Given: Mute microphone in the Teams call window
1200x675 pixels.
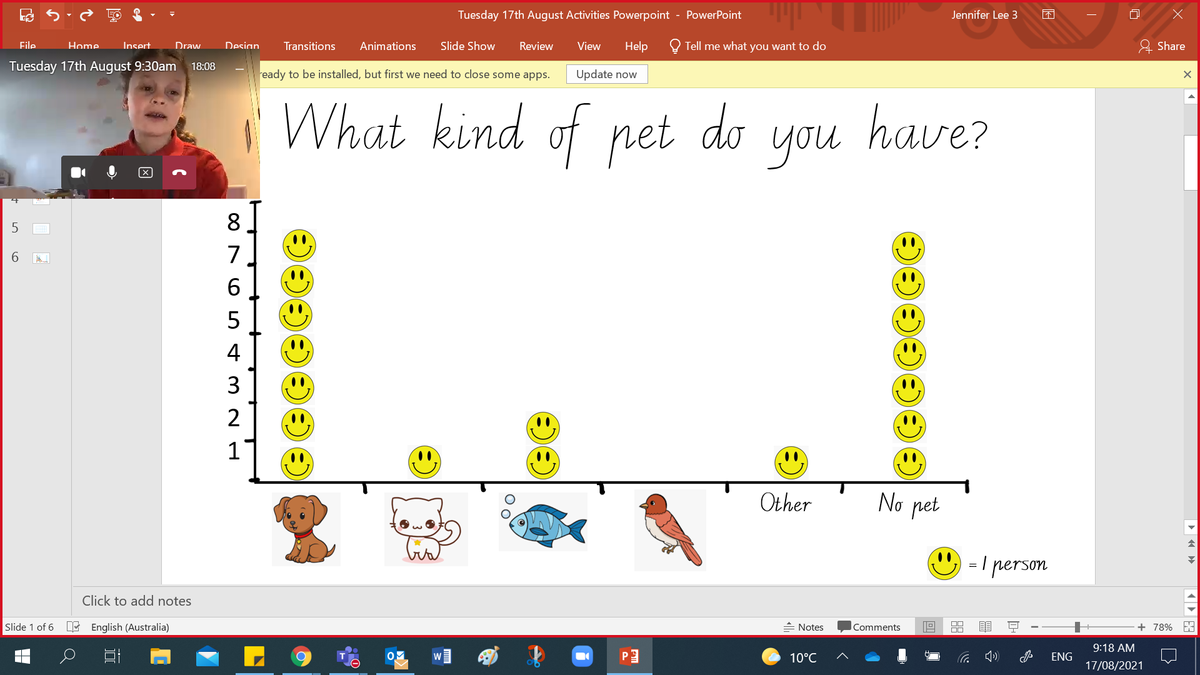Looking at the screenshot, I should click(112, 172).
